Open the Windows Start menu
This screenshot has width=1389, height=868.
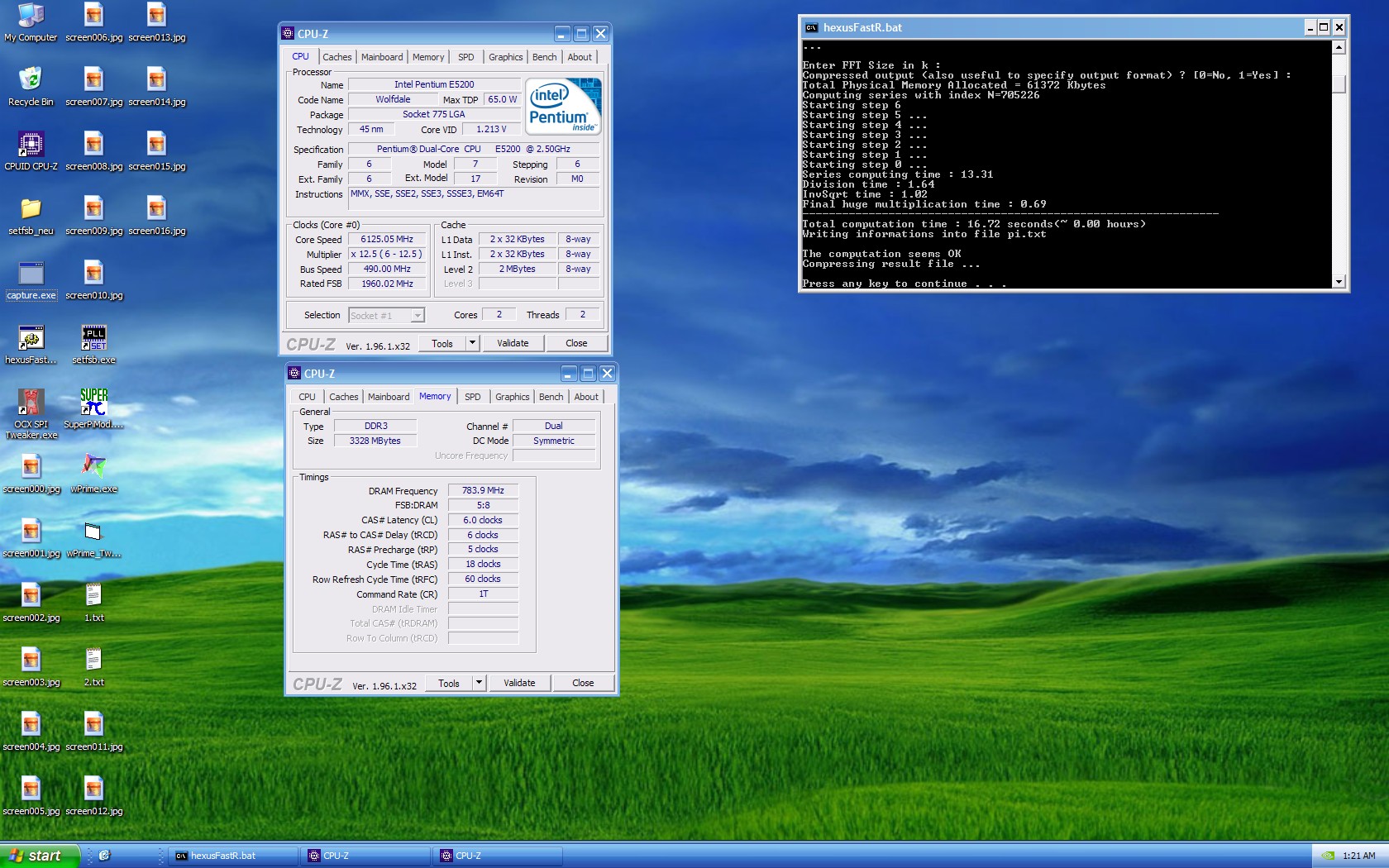[40, 856]
